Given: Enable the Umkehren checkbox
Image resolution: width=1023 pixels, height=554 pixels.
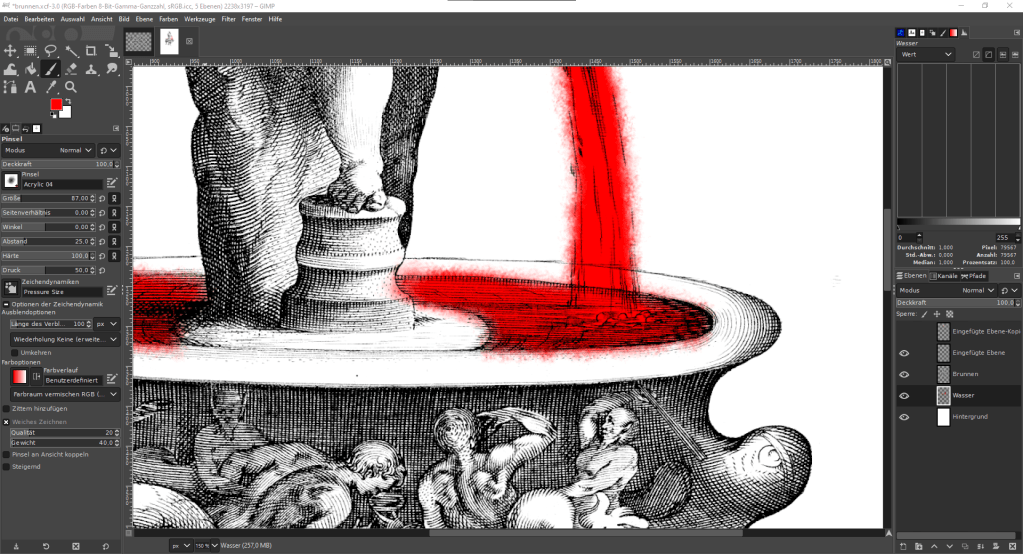Looking at the screenshot, I should coord(14,352).
